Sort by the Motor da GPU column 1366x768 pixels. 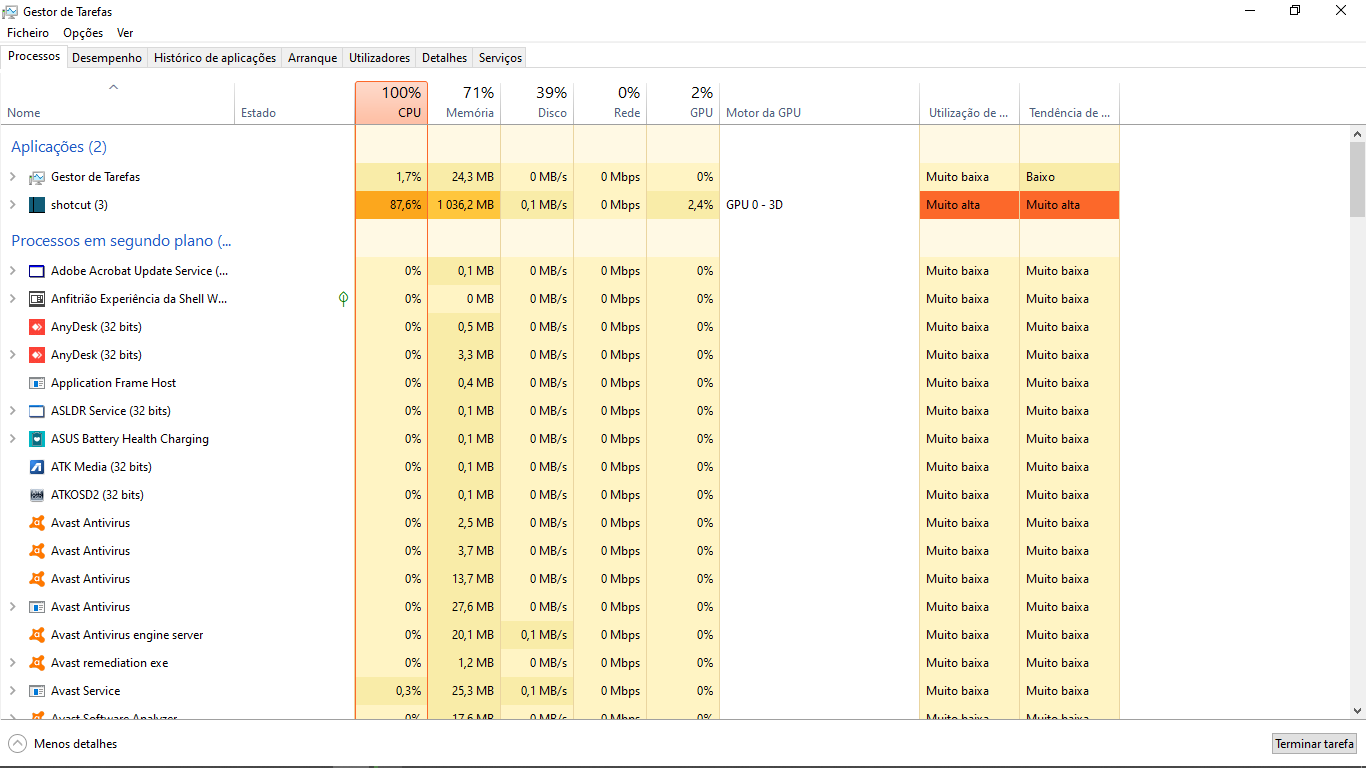coord(820,103)
